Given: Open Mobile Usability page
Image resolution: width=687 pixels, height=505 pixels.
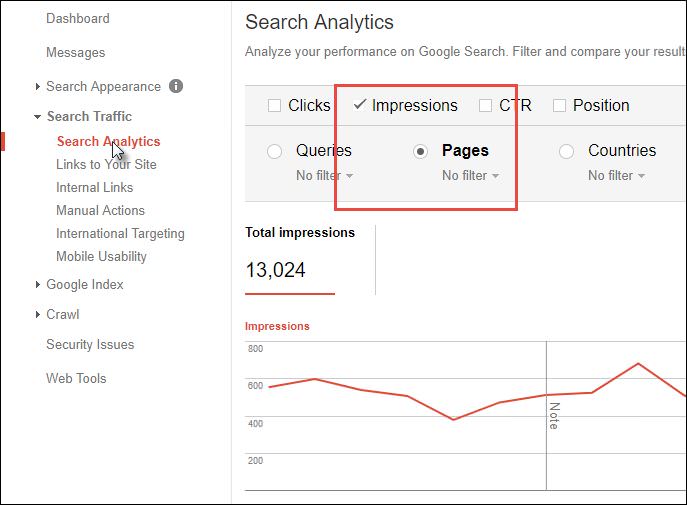Looking at the screenshot, I should click(101, 256).
